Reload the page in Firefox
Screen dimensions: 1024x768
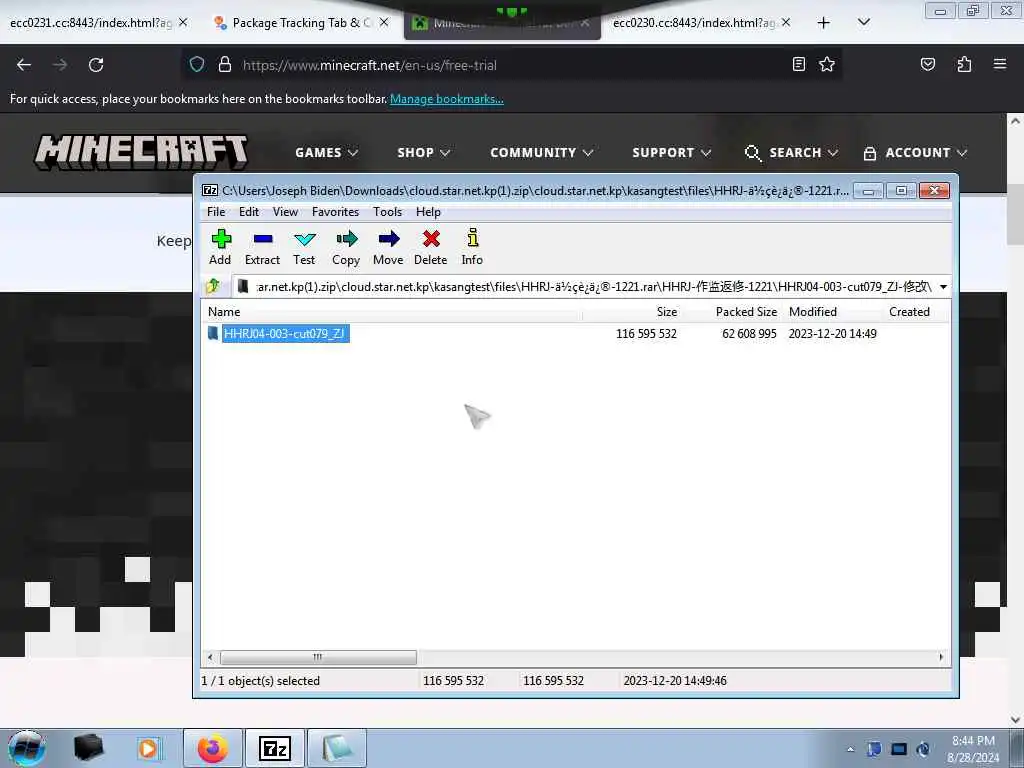click(96, 65)
